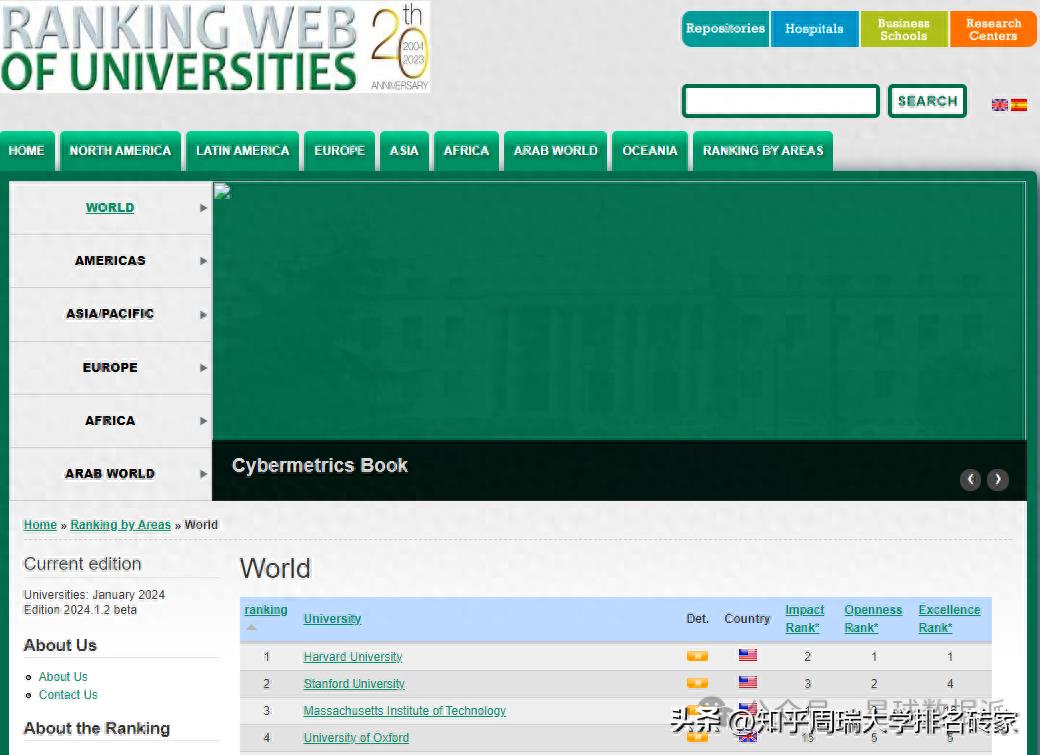Open the Massachusetts Institute of Technology link
Image resolution: width=1040 pixels, height=755 pixels.
(404, 711)
